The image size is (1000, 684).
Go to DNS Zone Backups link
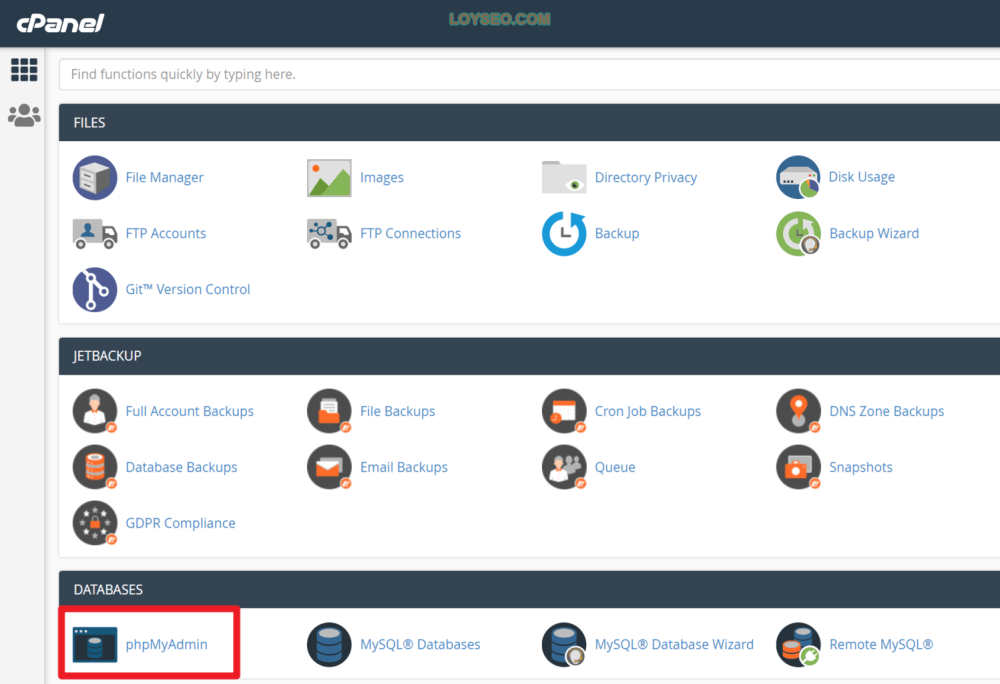[x=886, y=411]
